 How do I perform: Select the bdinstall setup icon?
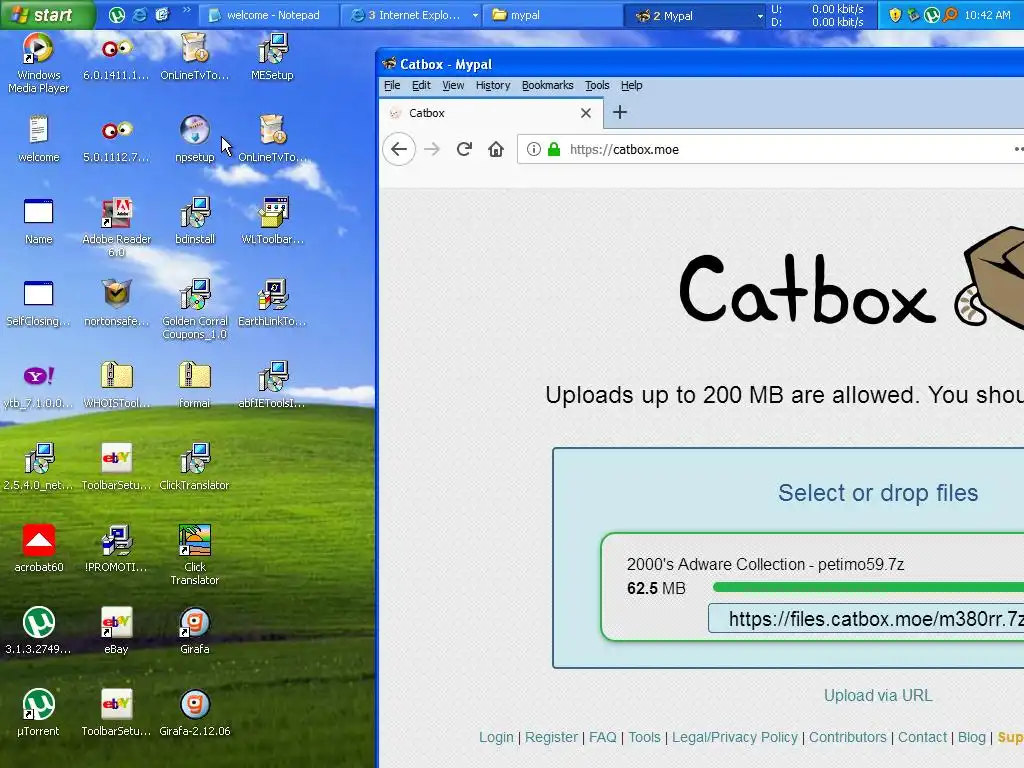click(x=195, y=221)
